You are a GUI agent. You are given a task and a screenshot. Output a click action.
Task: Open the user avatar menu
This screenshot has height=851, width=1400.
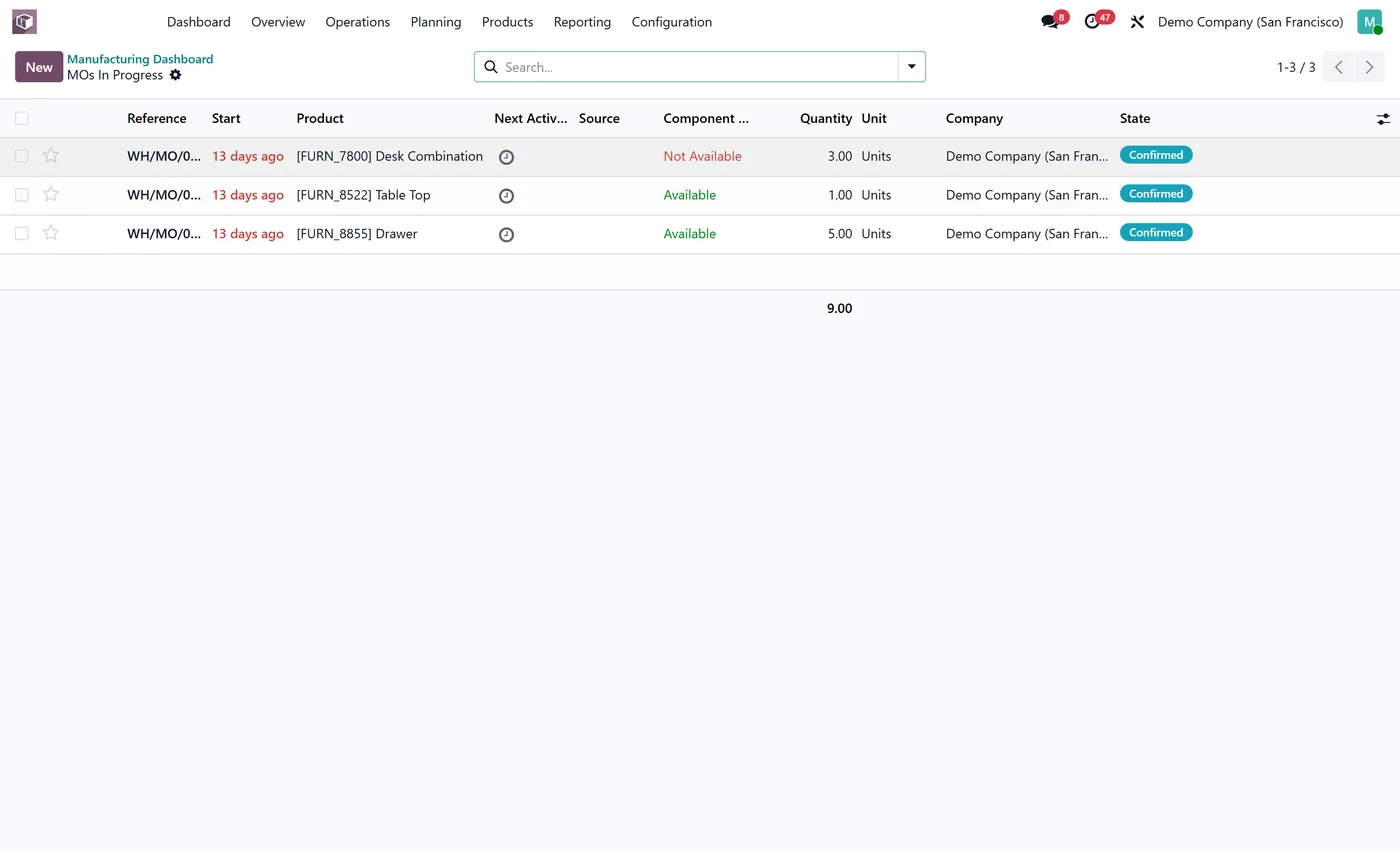tap(1369, 22)
